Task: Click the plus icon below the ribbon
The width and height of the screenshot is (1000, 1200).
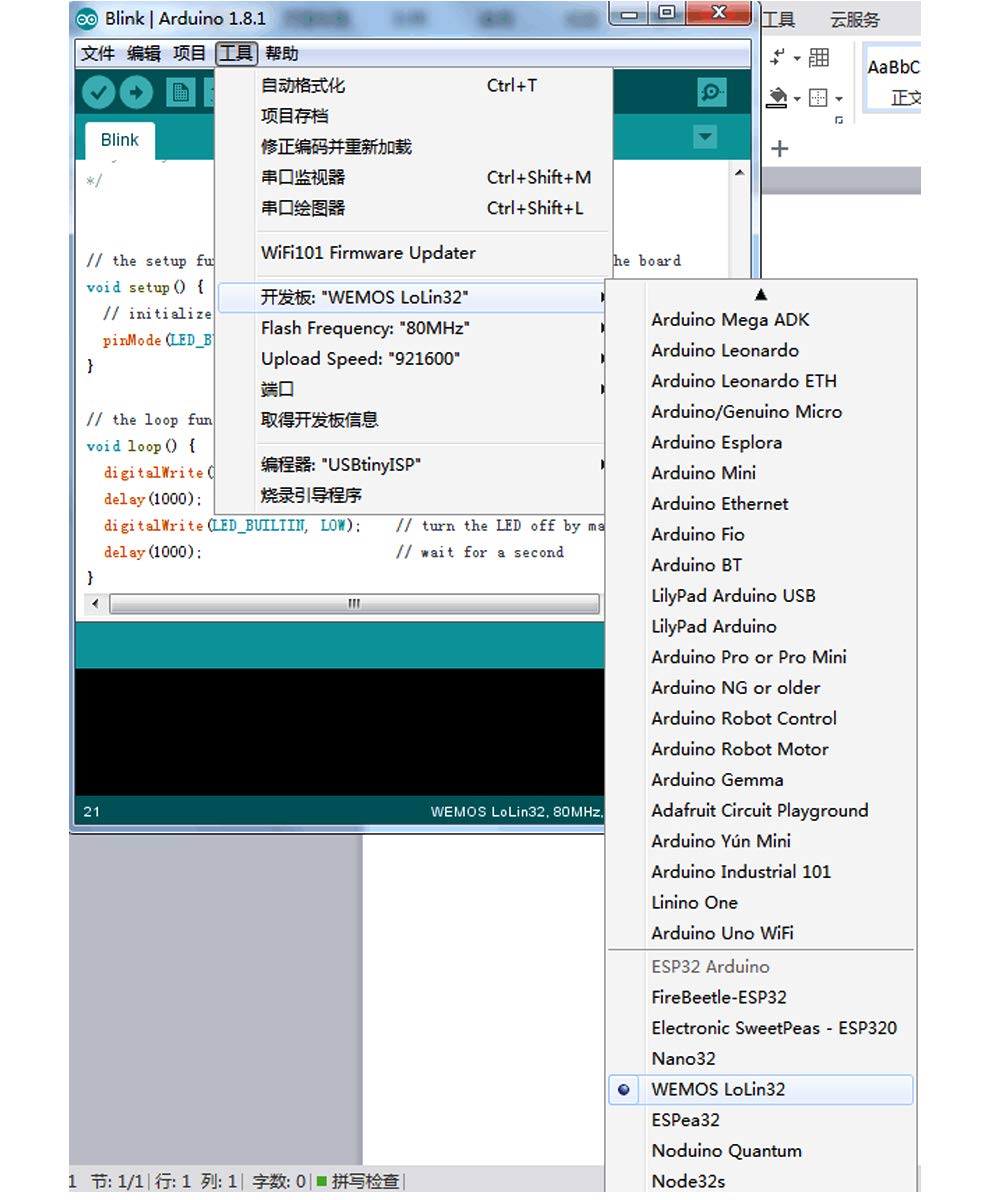Action: [x=780, y=149]
